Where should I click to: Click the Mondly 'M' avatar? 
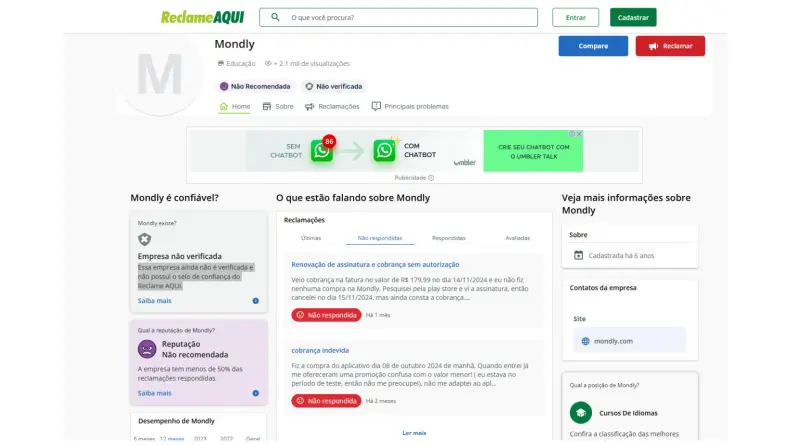point(159,75)
